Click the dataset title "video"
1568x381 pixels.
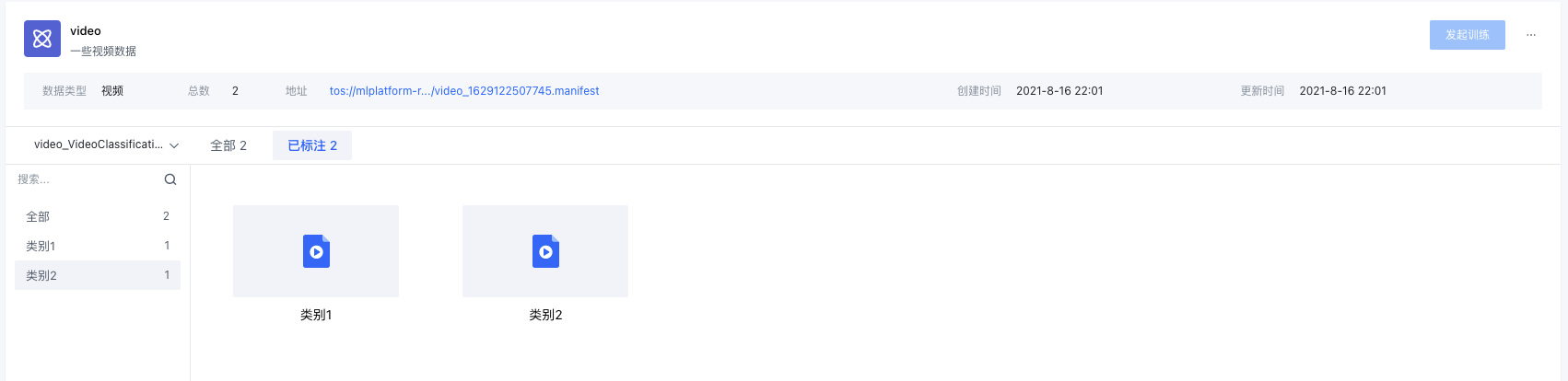[x=86, y=30]
